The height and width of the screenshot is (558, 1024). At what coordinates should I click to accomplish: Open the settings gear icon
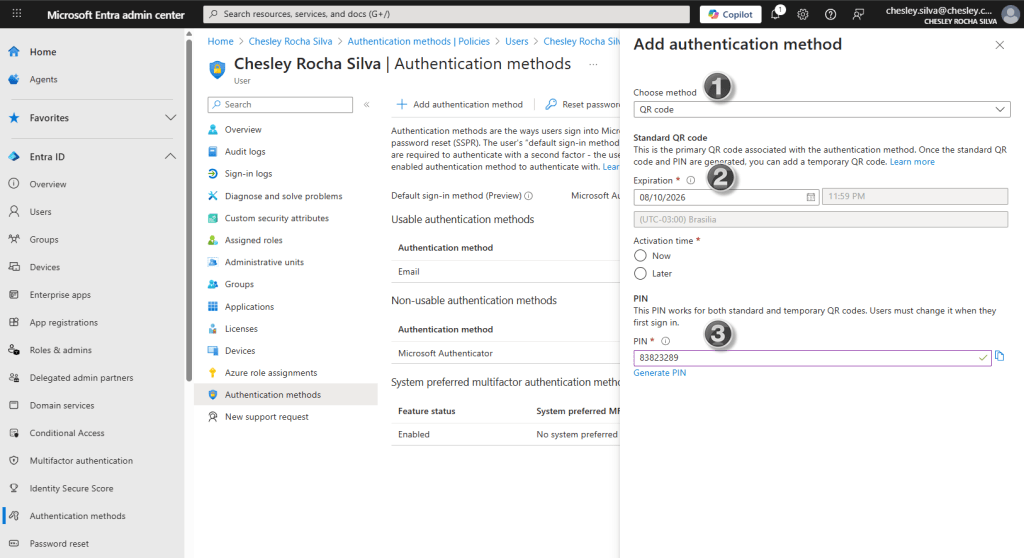point(802,14)
